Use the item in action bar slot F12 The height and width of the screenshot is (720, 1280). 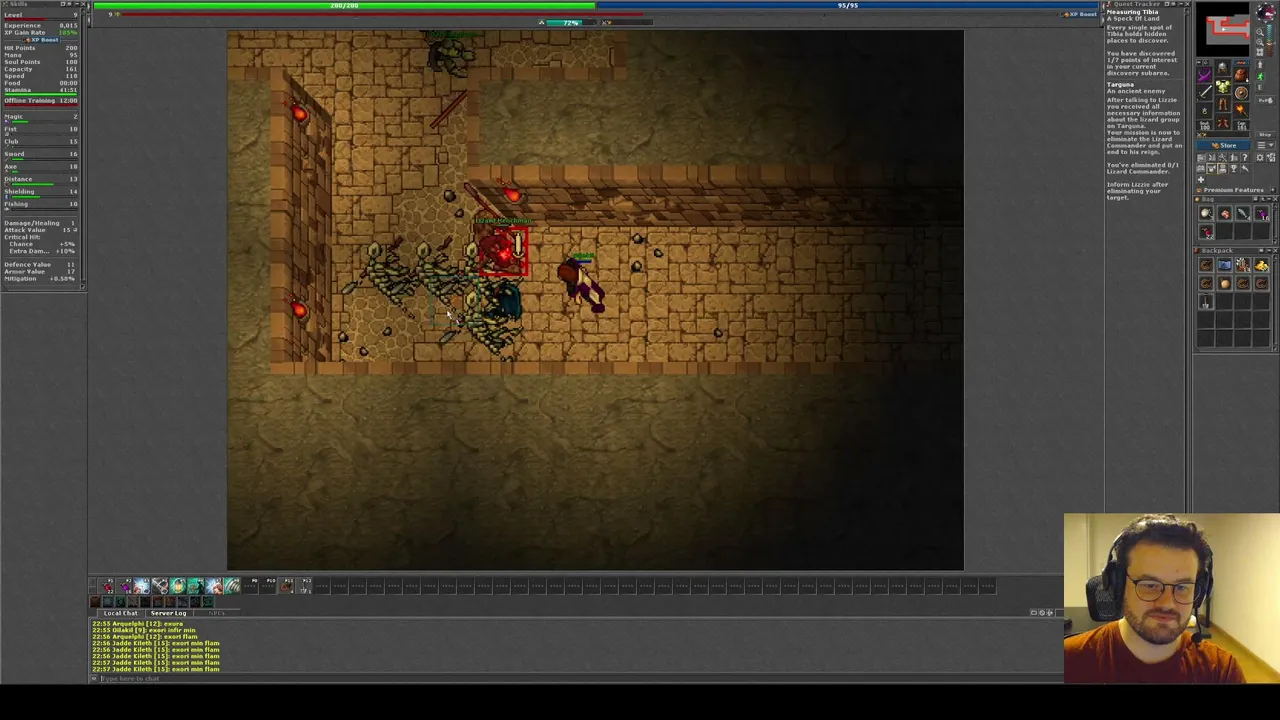(x=304, y=586)
